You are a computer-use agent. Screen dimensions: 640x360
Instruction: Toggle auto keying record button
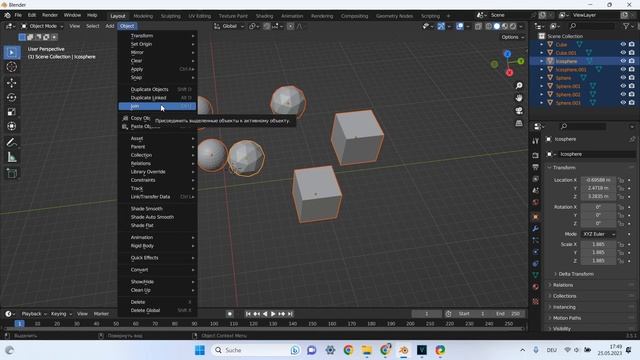(230, 314)
